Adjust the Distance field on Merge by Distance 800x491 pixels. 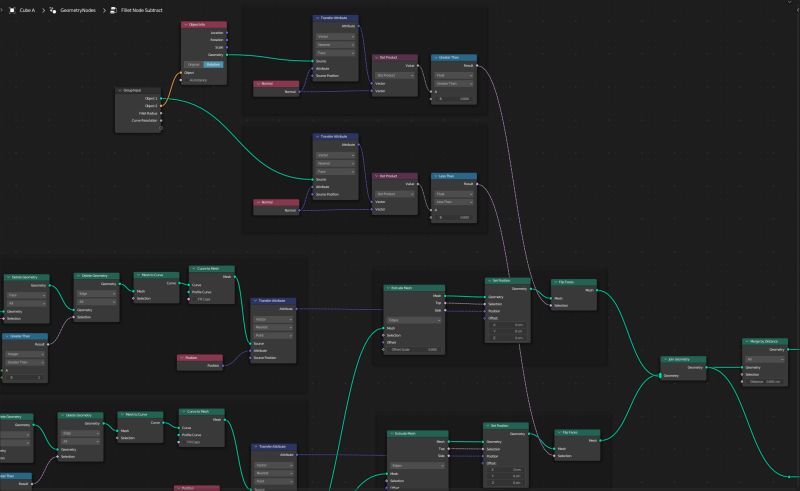point(764,382)
